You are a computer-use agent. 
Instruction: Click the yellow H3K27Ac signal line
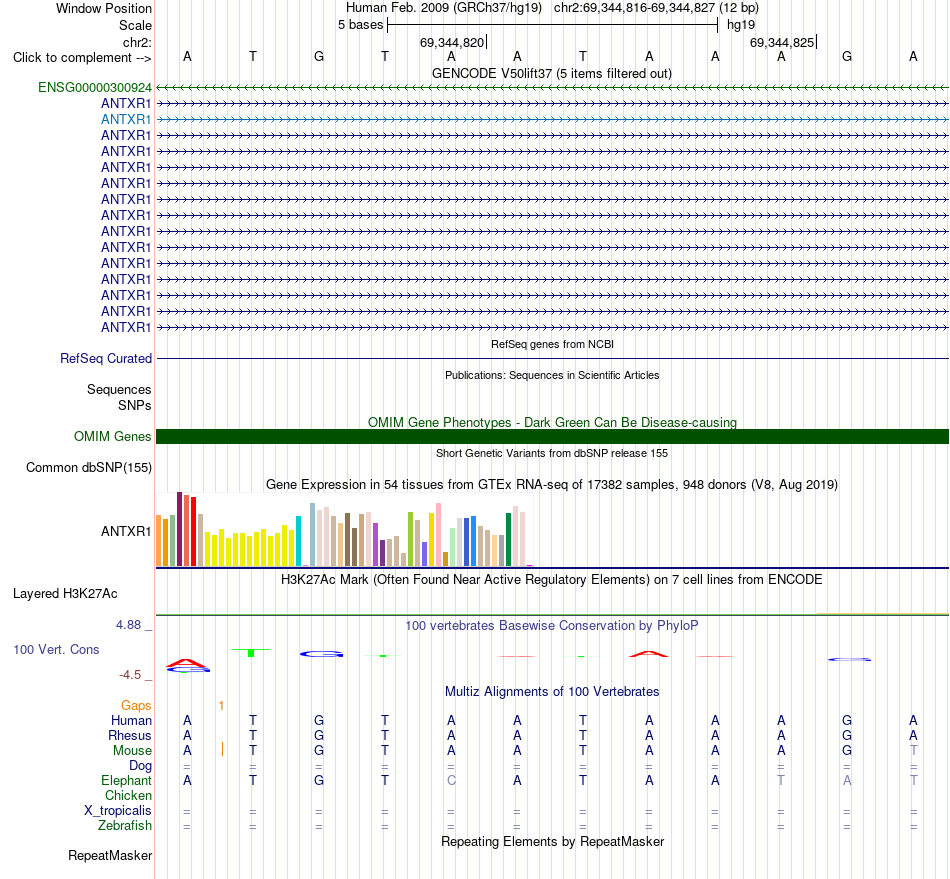[x=882, y=614]
